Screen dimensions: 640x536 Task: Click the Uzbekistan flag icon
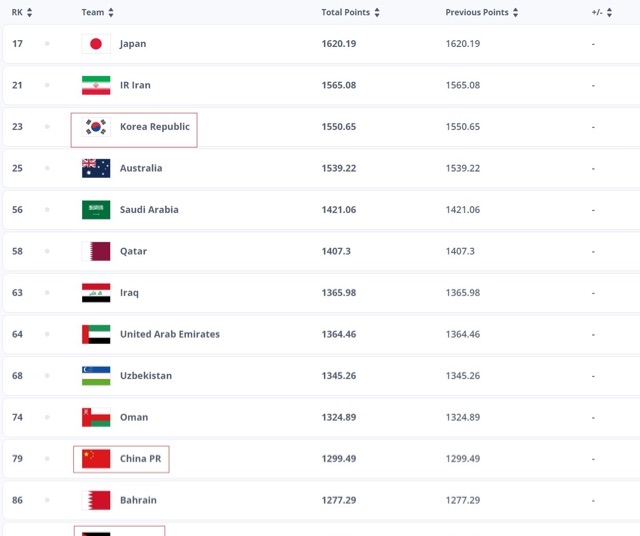(96, 376)
